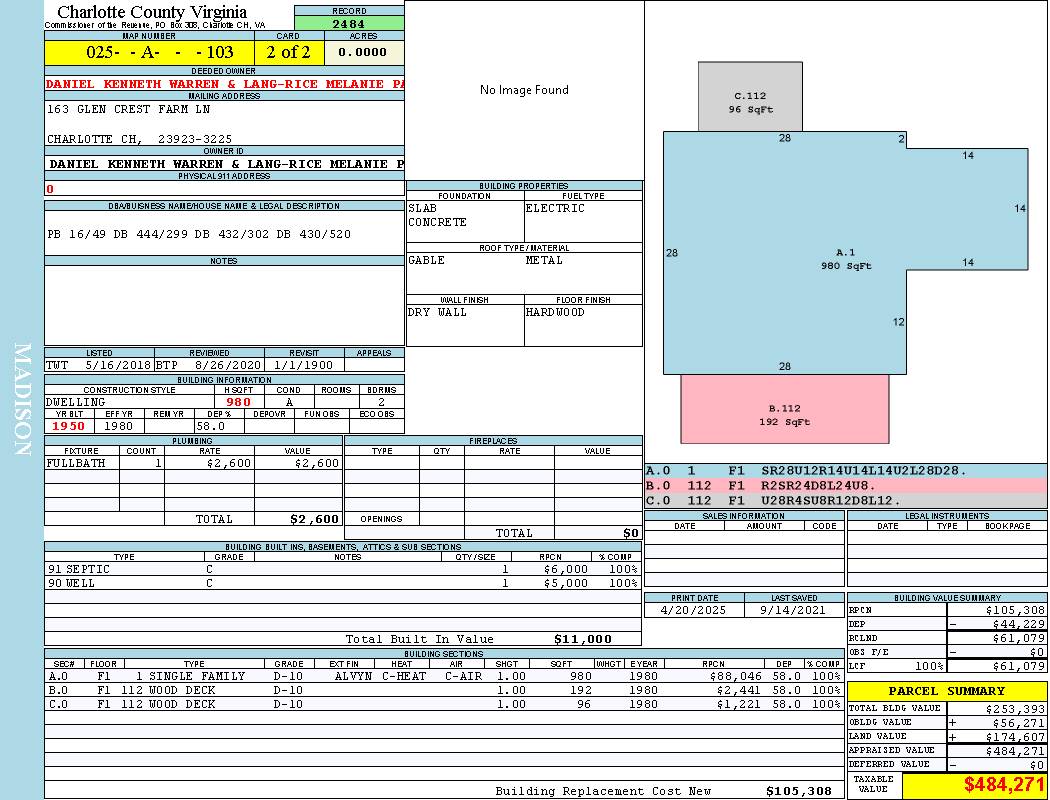Screen dimensions: 1050x800
Task: Click the '2 of 2' card indicator
Action: click(288, 52)
